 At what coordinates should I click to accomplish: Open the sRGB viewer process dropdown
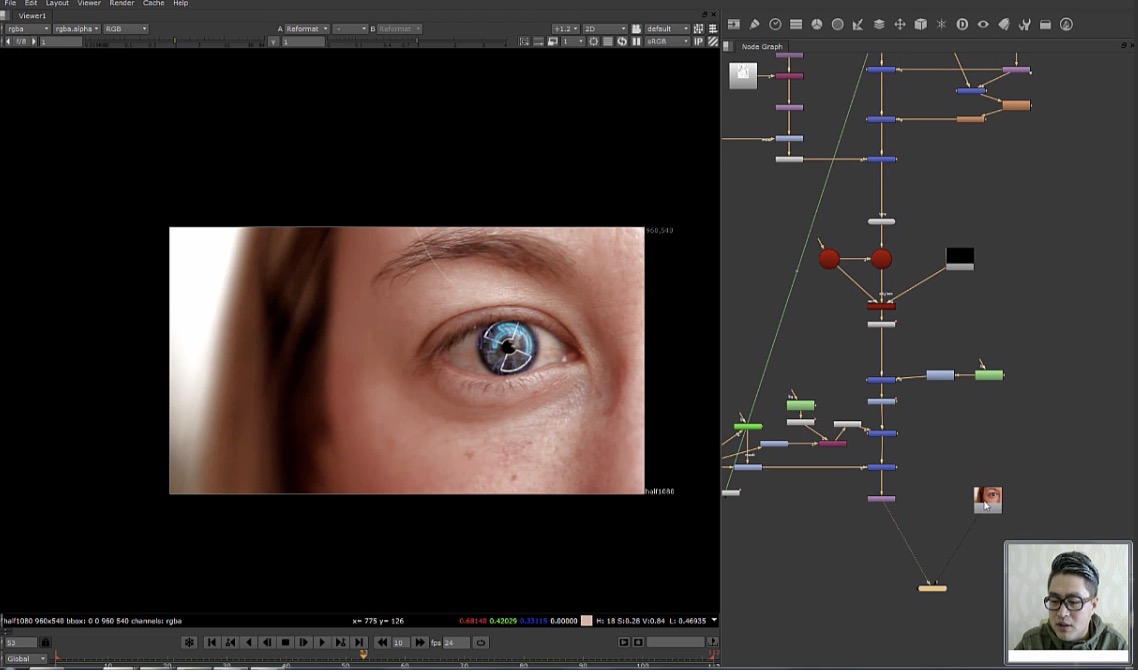click(668, 41)
